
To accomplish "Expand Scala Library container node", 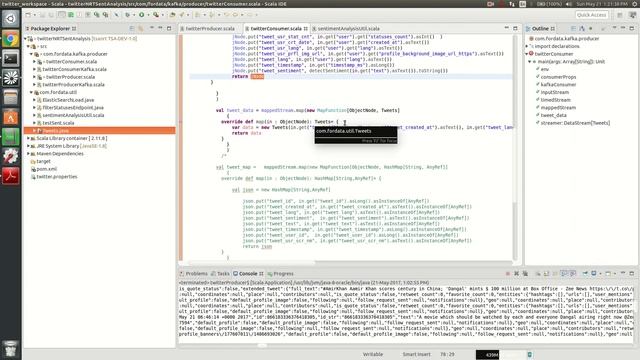I will point(28,138).
